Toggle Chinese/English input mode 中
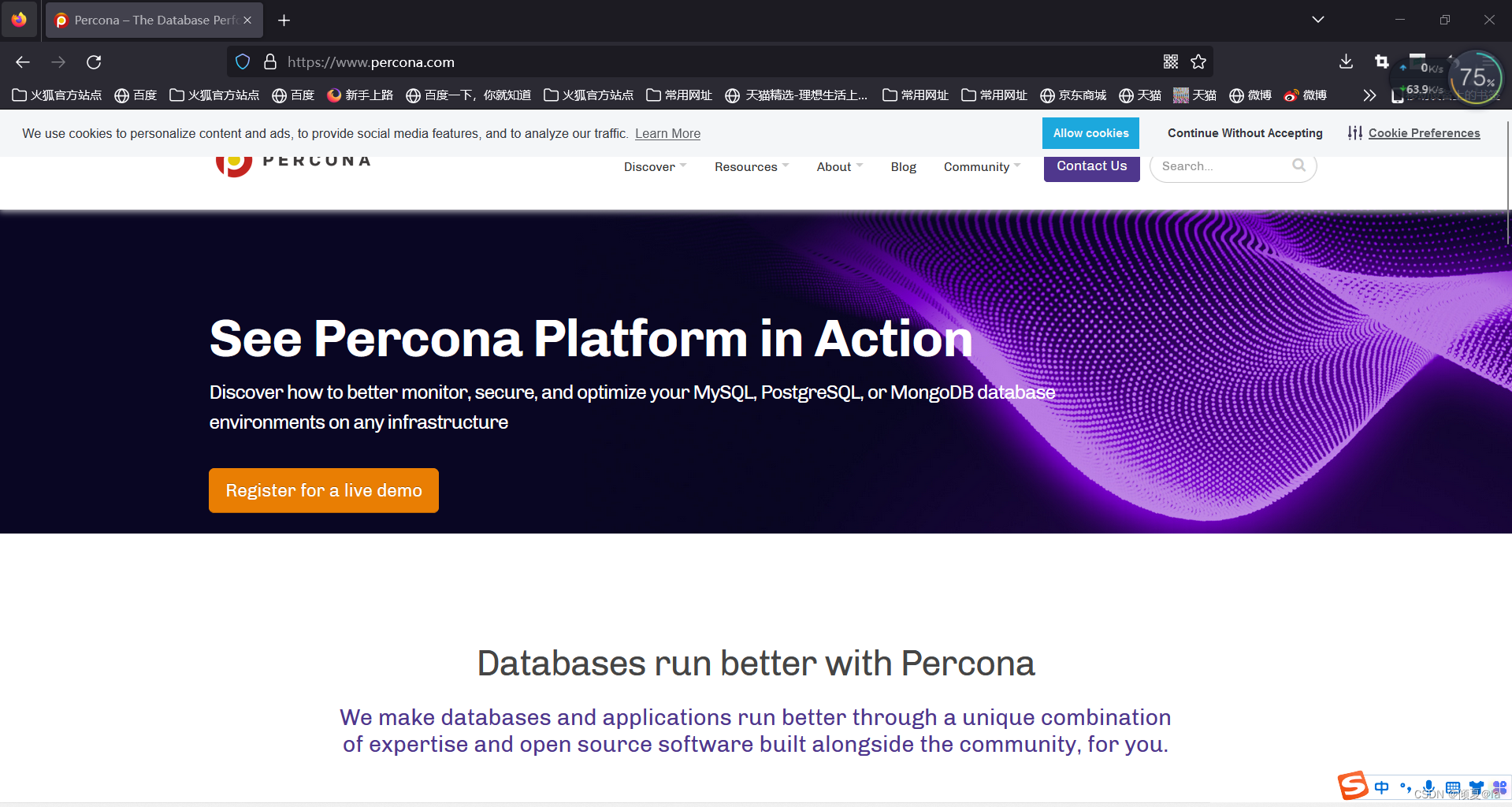 (x=1382, y=787)
